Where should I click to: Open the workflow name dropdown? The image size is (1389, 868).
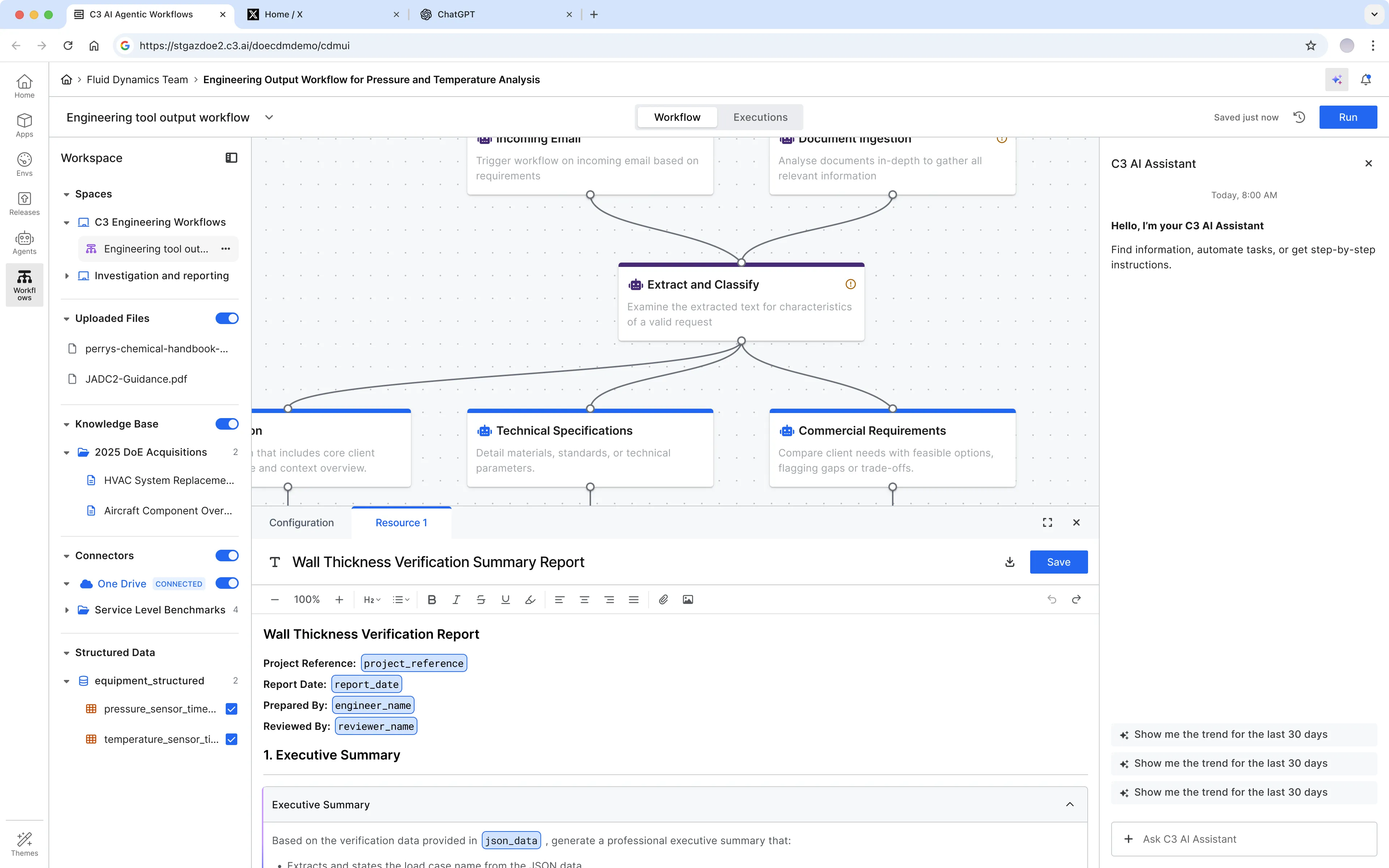269,117
